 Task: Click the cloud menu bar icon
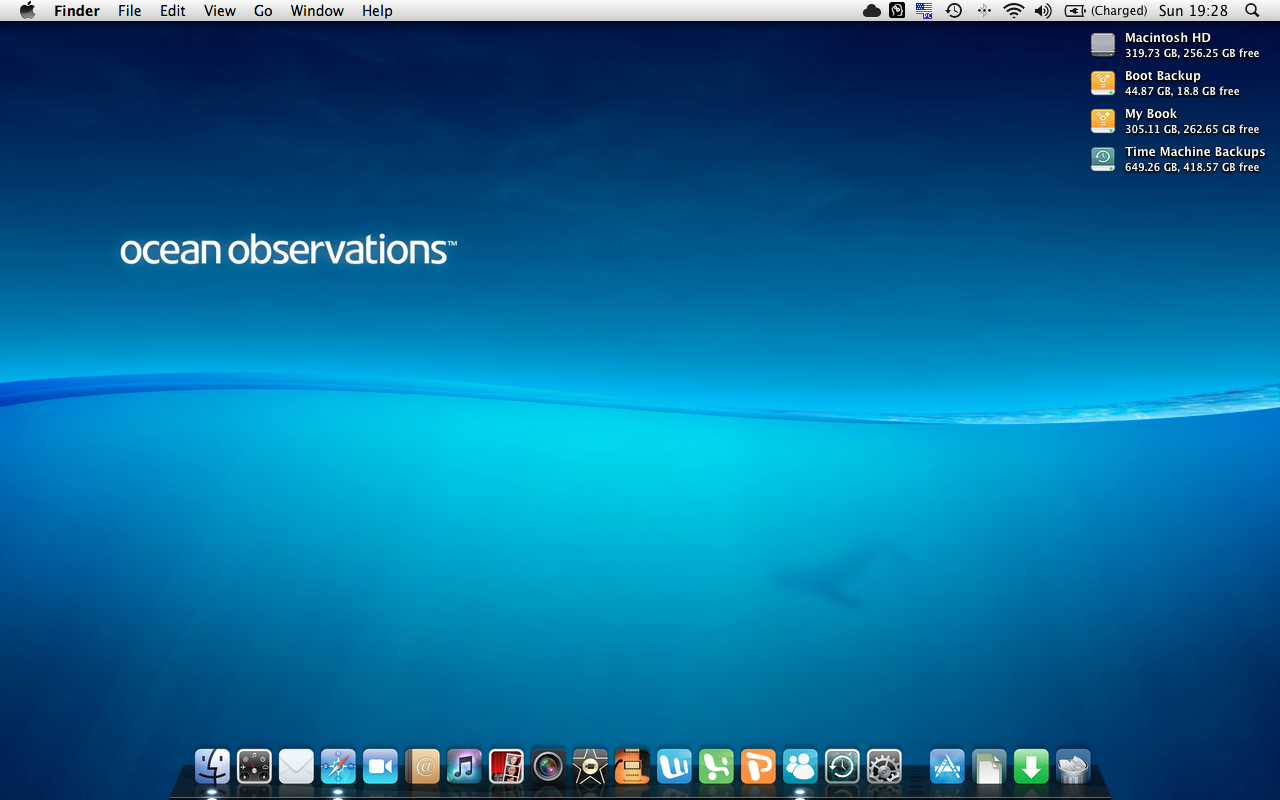[872, 11]
